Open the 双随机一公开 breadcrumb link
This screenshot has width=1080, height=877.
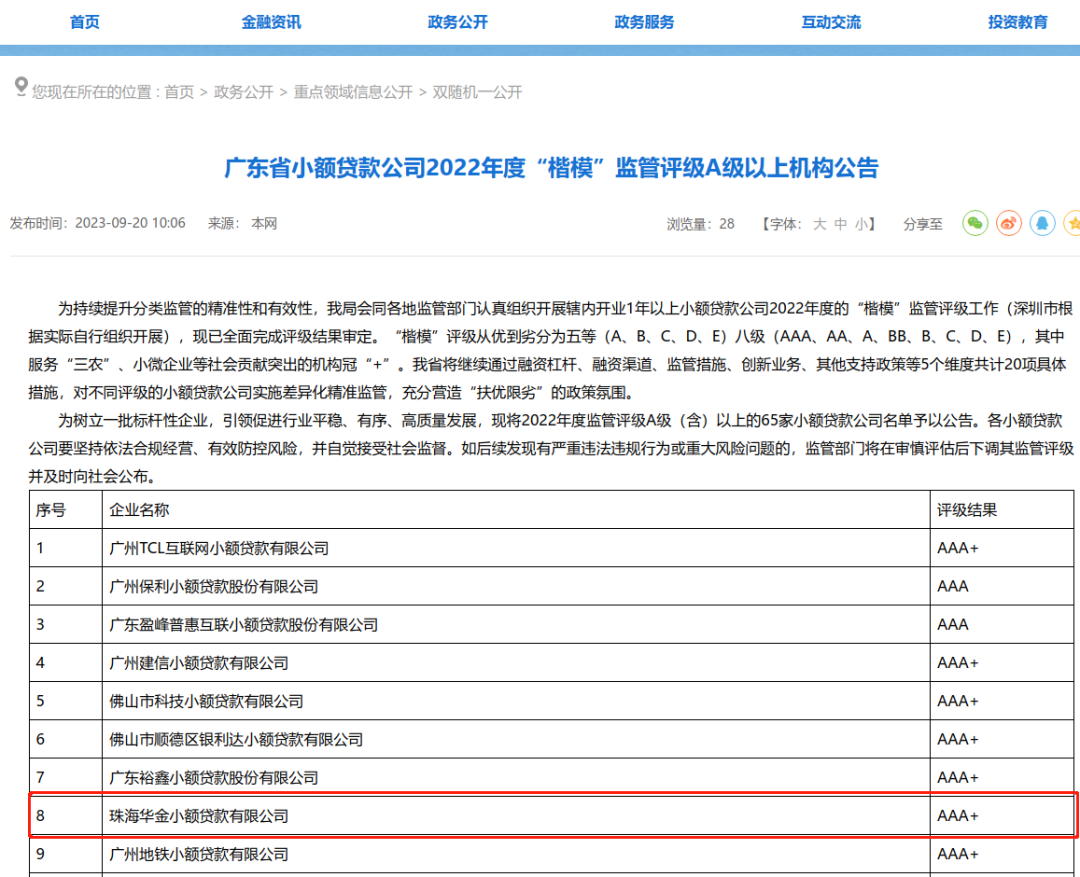[477, 92]
